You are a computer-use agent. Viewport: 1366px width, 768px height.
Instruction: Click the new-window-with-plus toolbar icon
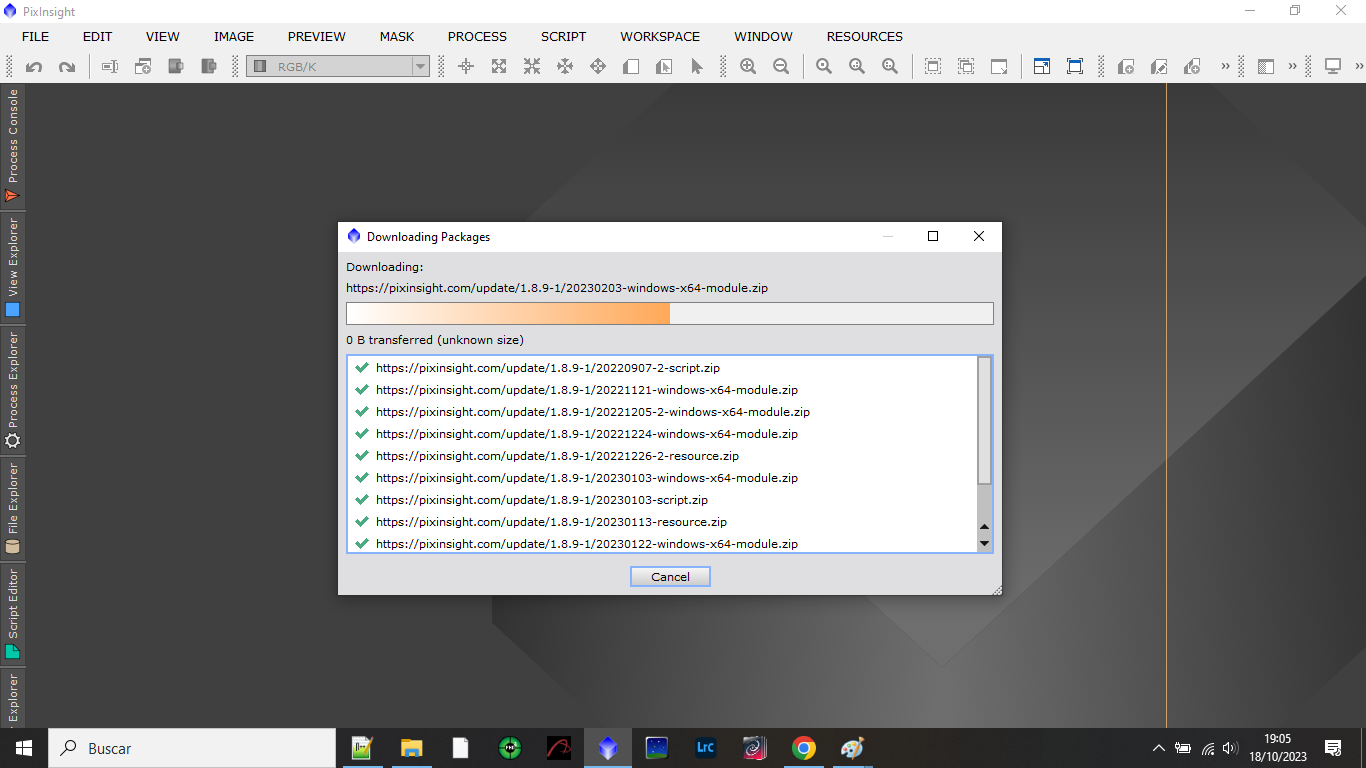pyautogui.click(x=143, y=67)
